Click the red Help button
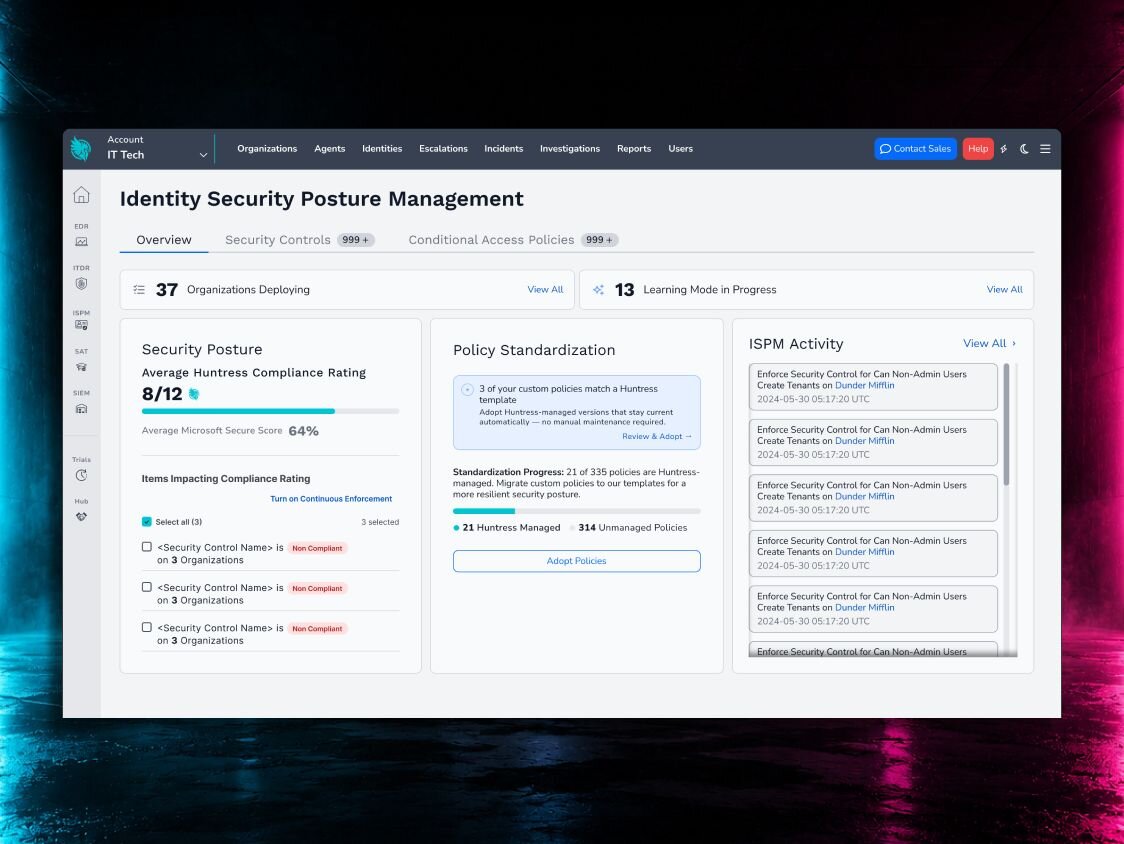Image resolution: width=1124 pixels, height=844 pixels. [978, 148]
